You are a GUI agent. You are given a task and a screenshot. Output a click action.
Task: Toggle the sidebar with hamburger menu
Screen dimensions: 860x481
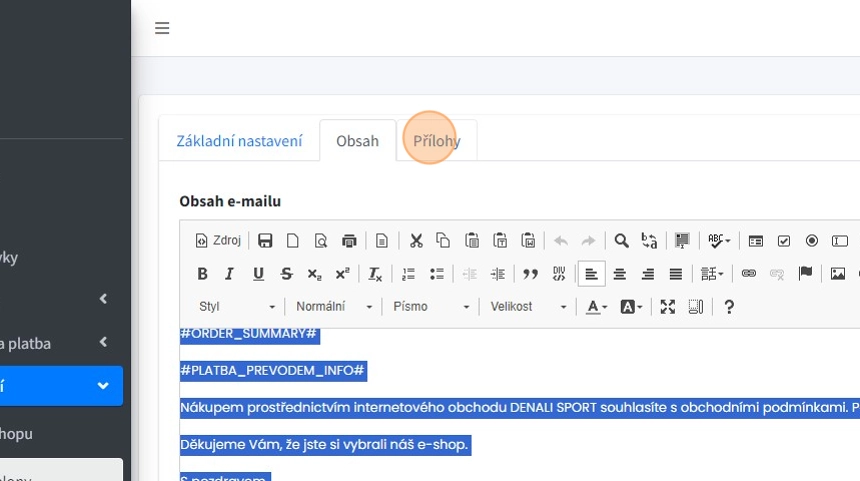pos(162,28)
